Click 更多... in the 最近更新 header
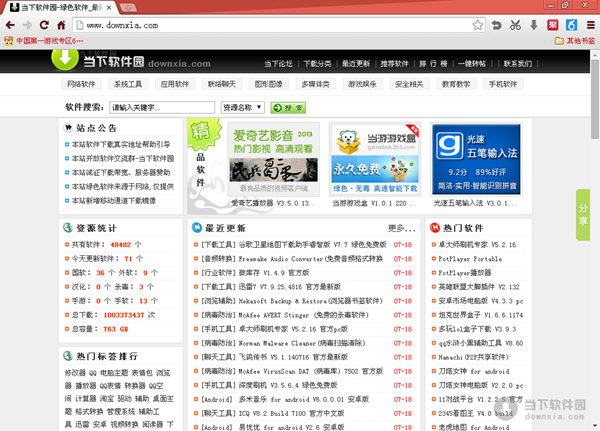600x431 pixels. tap(402, 229)
